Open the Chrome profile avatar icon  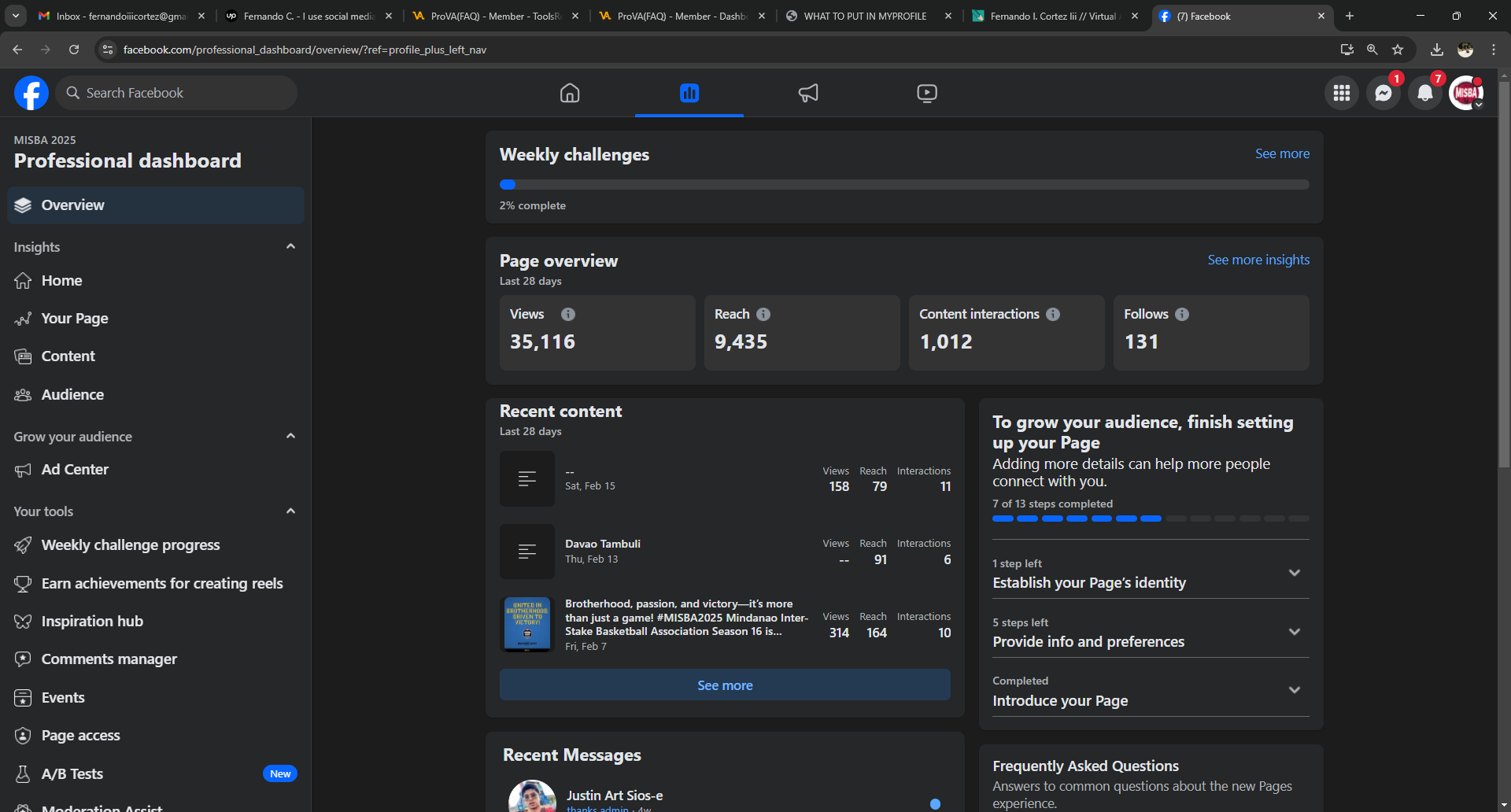(1465, 50)
